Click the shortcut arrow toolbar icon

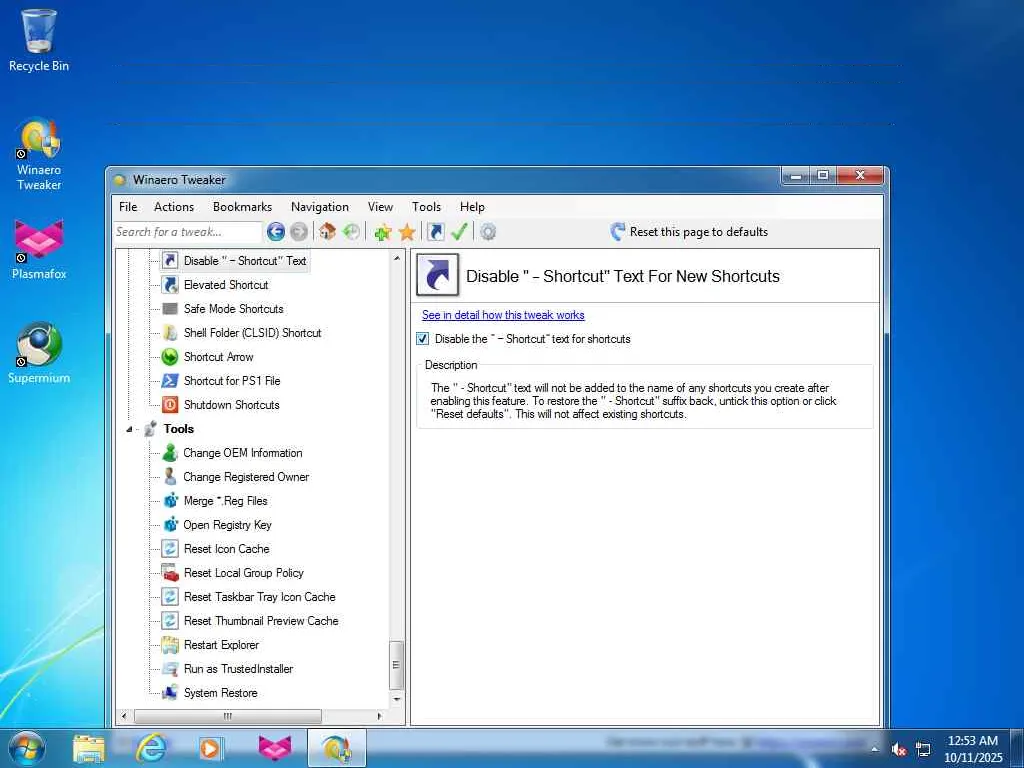point(436,231)
